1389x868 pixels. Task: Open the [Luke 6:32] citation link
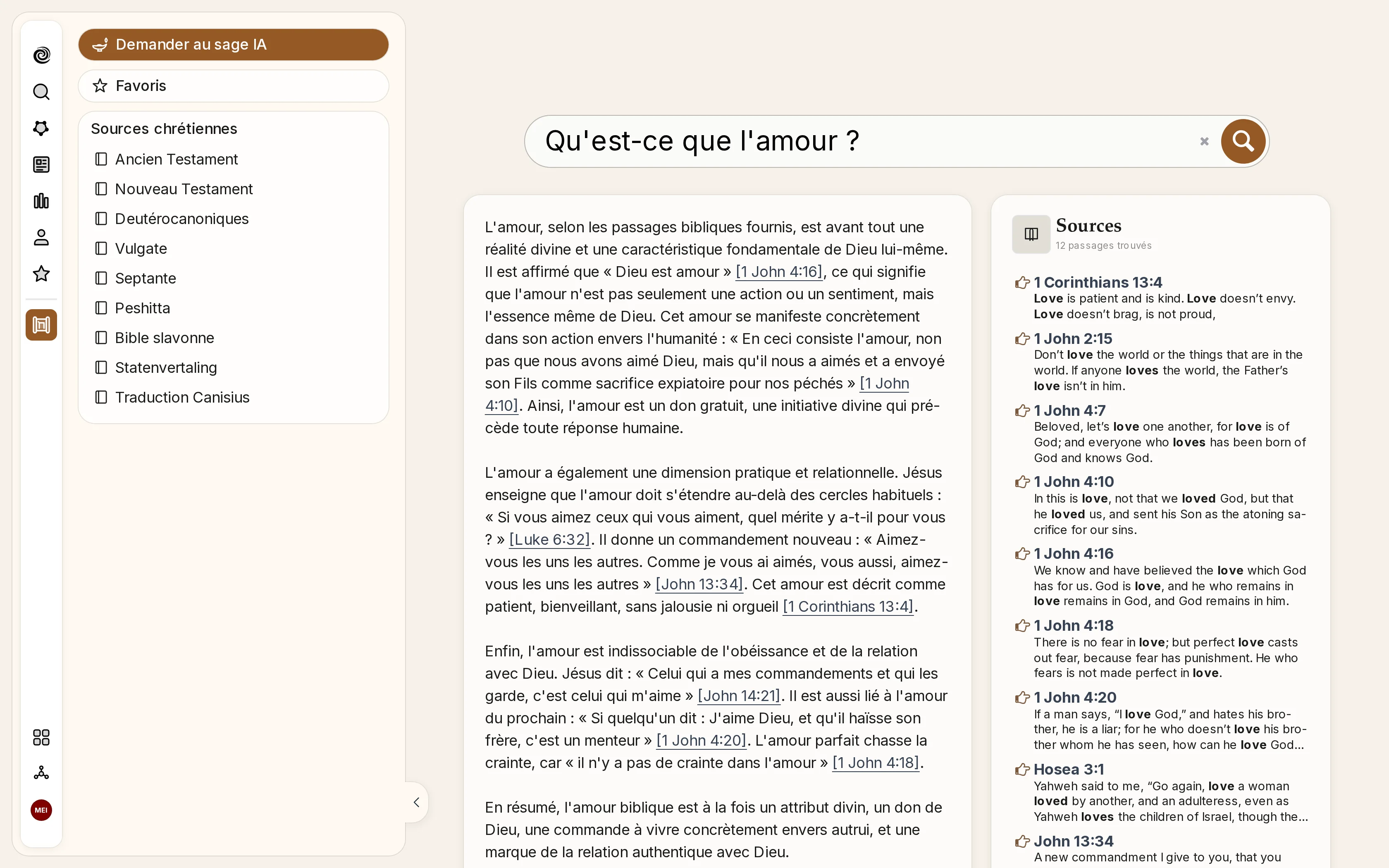(550, 540)
